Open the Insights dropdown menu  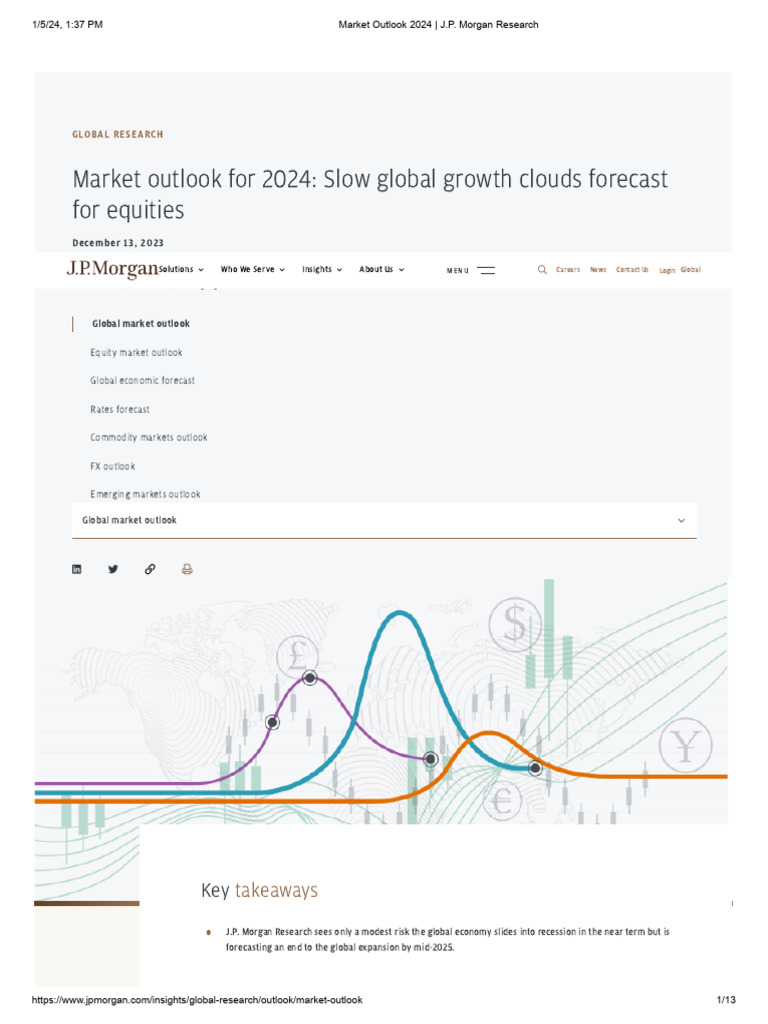(322, 269)
